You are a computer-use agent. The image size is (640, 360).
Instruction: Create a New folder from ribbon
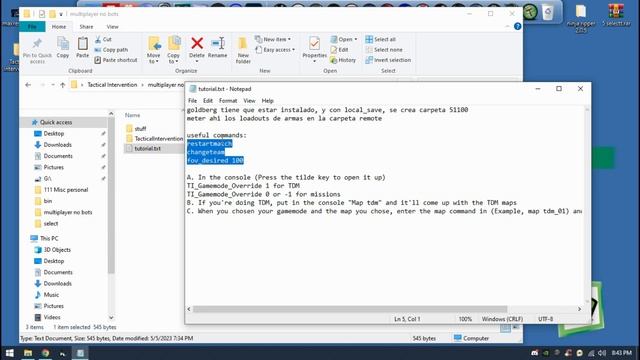(243, 50)
